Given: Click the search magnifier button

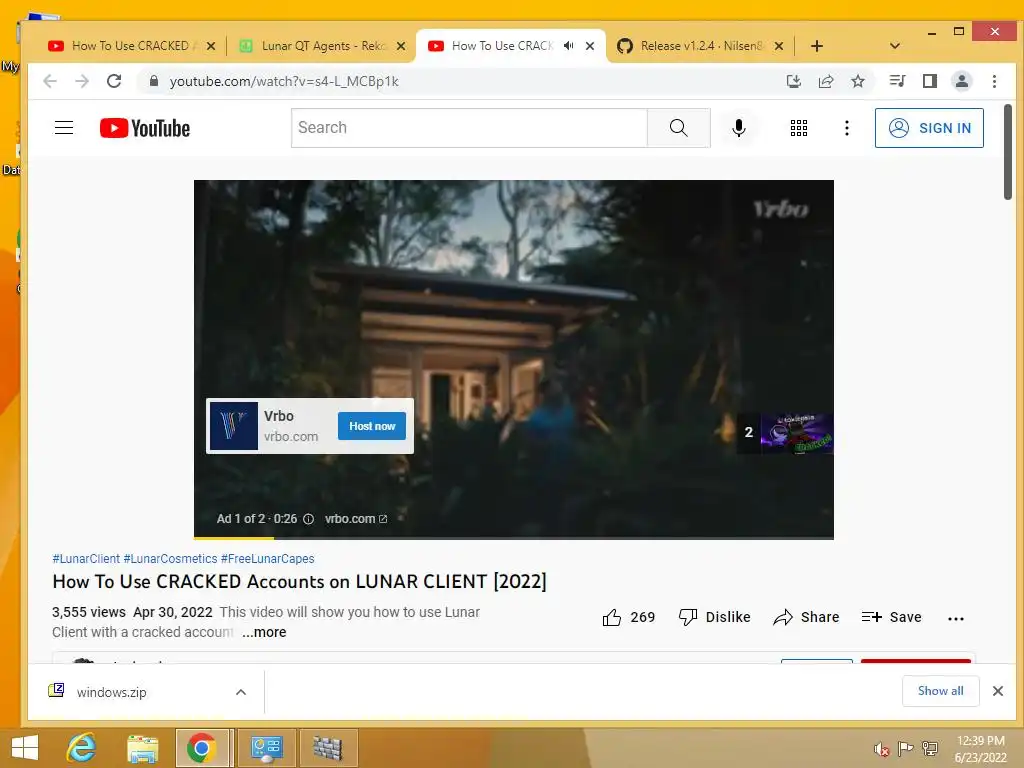Looking at the screenshot, I should click(x=679, y=128).
